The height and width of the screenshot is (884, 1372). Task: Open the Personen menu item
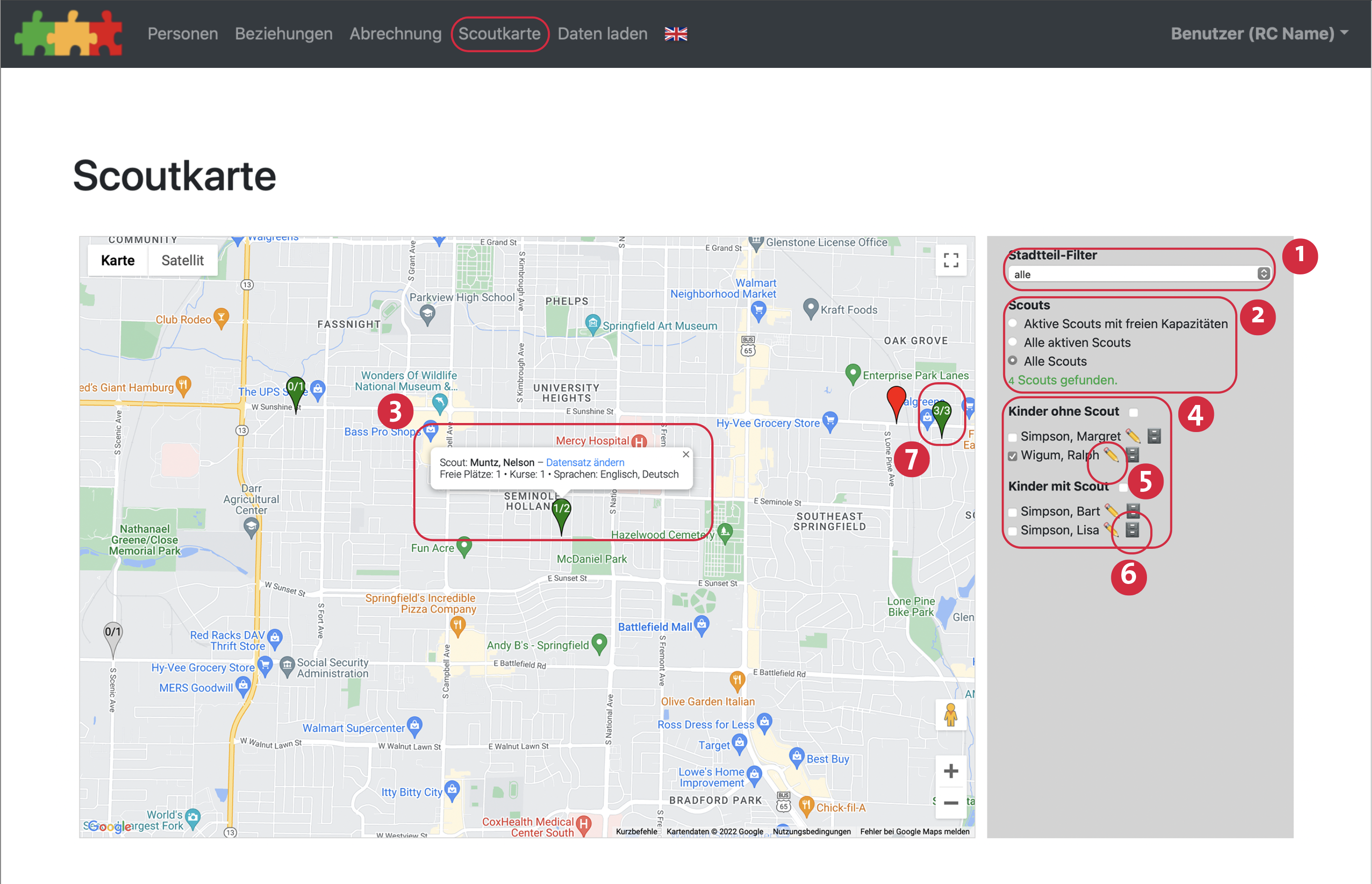tap(182, 34)
